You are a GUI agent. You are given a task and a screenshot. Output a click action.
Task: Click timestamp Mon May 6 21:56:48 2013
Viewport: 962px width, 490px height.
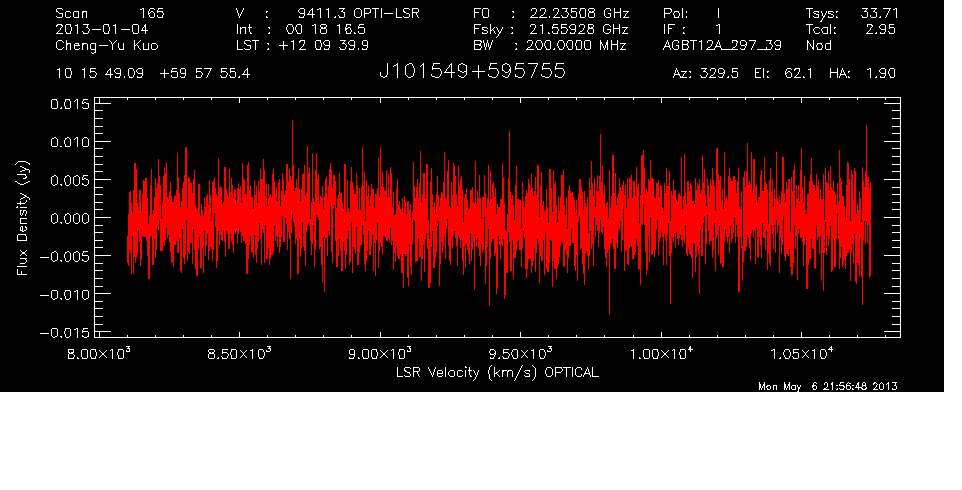click(x=828, y=386)
